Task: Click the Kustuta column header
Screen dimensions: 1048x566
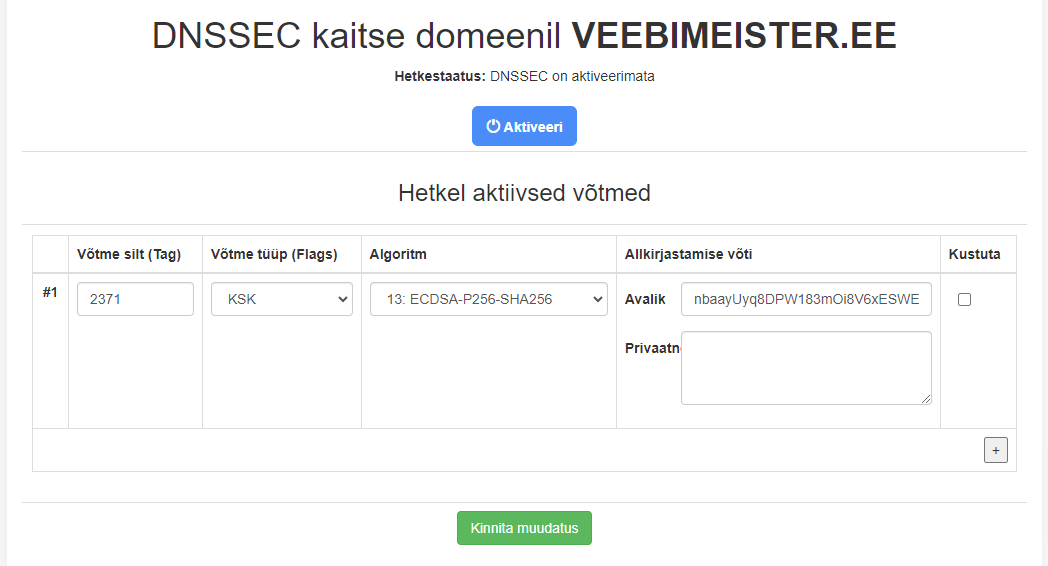Action: coord(974,254)
